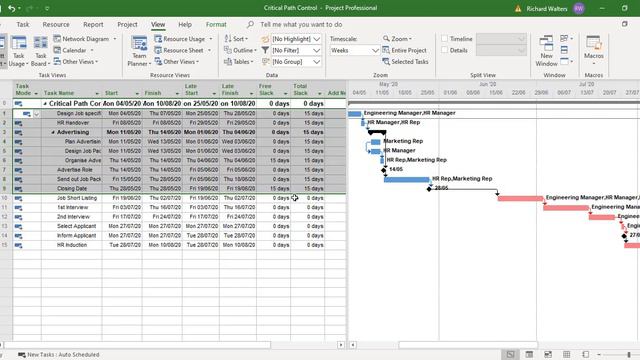The height and width of the screenshot is (360, 640).
Task: Open the Task Name column filter arrow
Action: pos(97,93)
